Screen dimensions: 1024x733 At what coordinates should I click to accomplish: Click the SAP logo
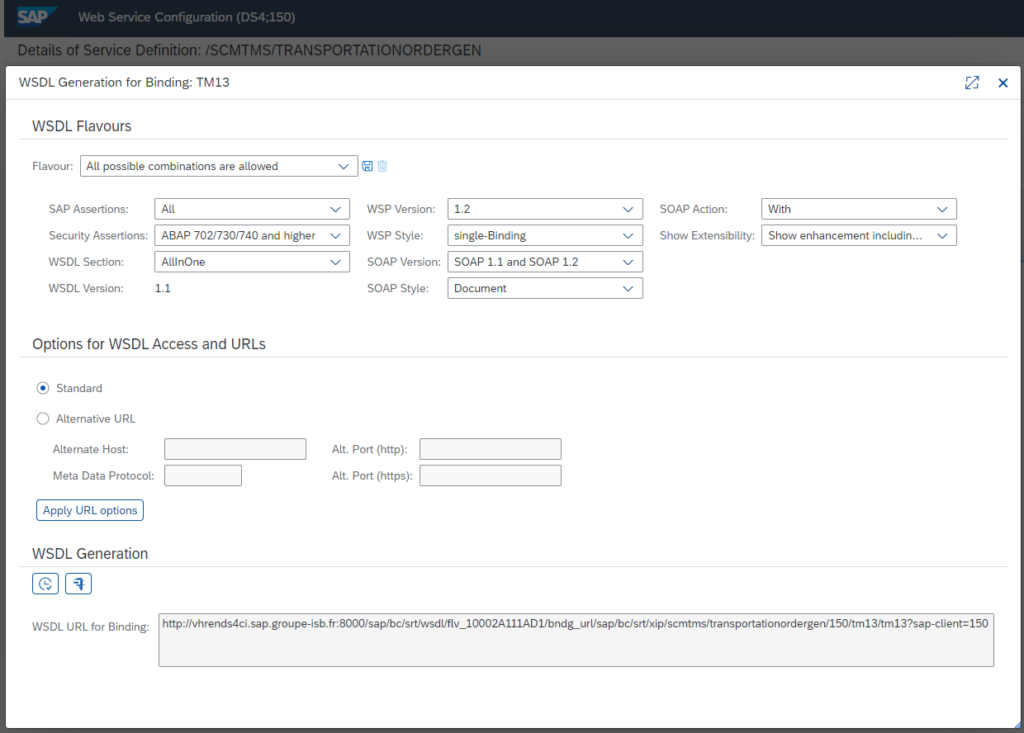click(x=36, y=16)
